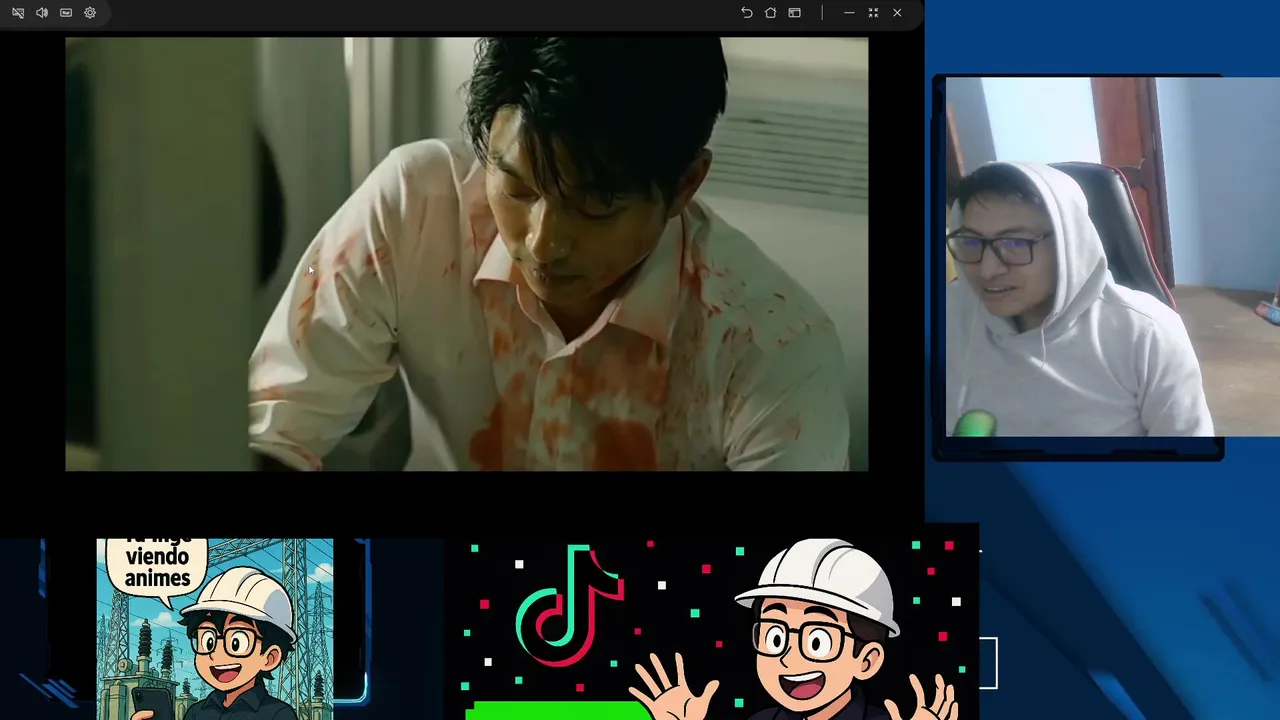
Task: Mute audio with the speaker icon
Action: (x=42, y=13)
